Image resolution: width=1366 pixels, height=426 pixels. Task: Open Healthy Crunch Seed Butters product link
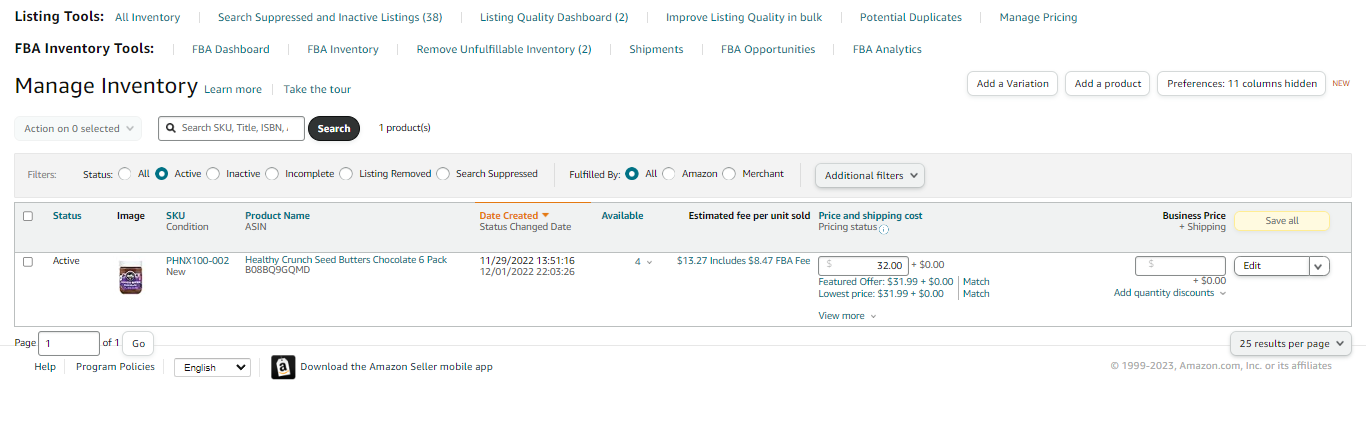click(x=346, y=260)
